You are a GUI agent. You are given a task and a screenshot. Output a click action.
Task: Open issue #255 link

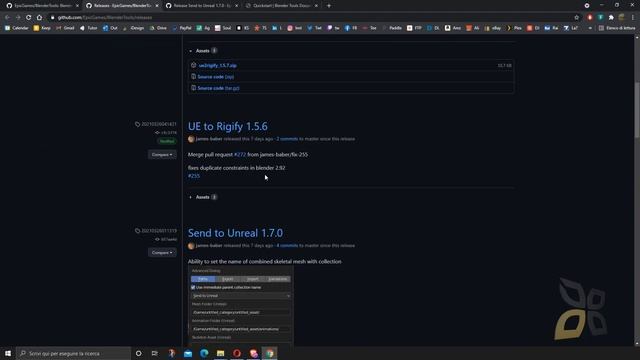point(194,176)
